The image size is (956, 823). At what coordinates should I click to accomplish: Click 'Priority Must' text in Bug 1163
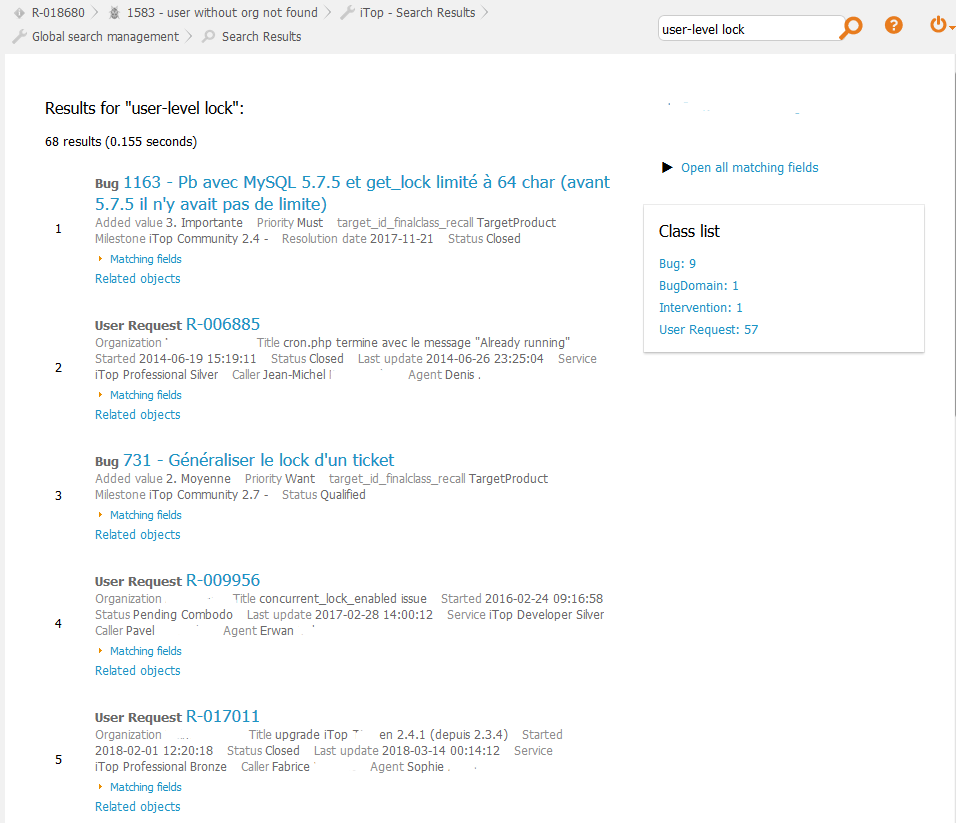point(290,223)
